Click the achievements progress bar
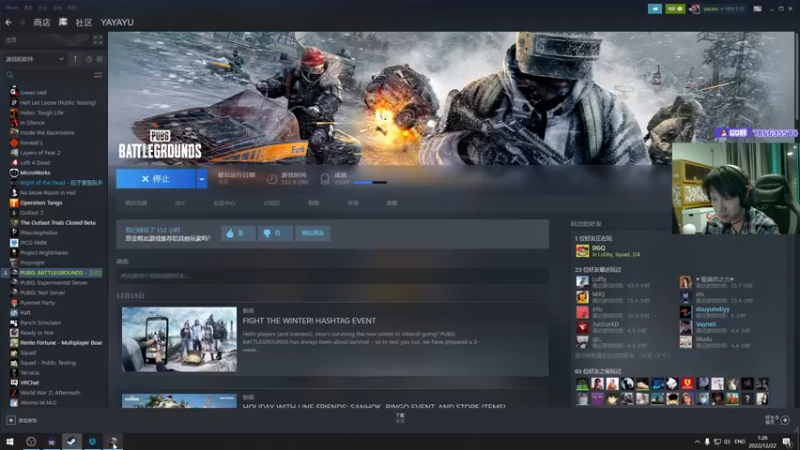The height and width of the screenshot is (450, 800). click(x=370, y=182)
